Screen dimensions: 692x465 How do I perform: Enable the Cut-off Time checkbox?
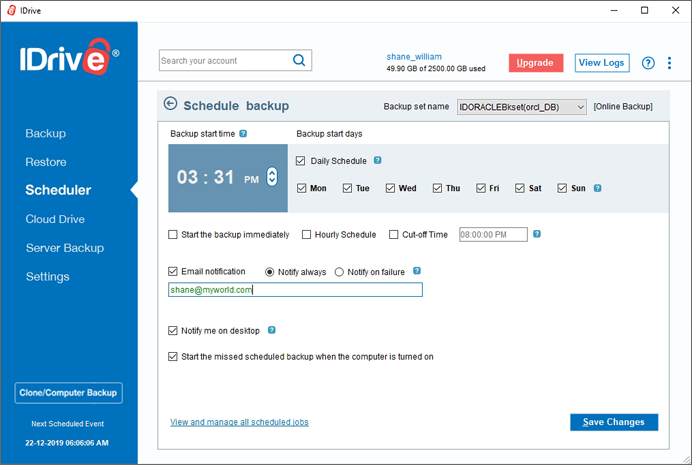(394, 235)
